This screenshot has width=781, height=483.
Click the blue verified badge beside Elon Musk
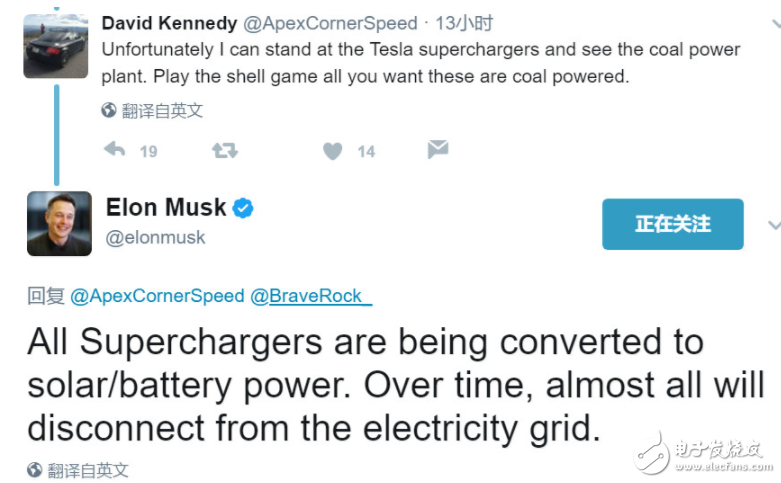243,208
